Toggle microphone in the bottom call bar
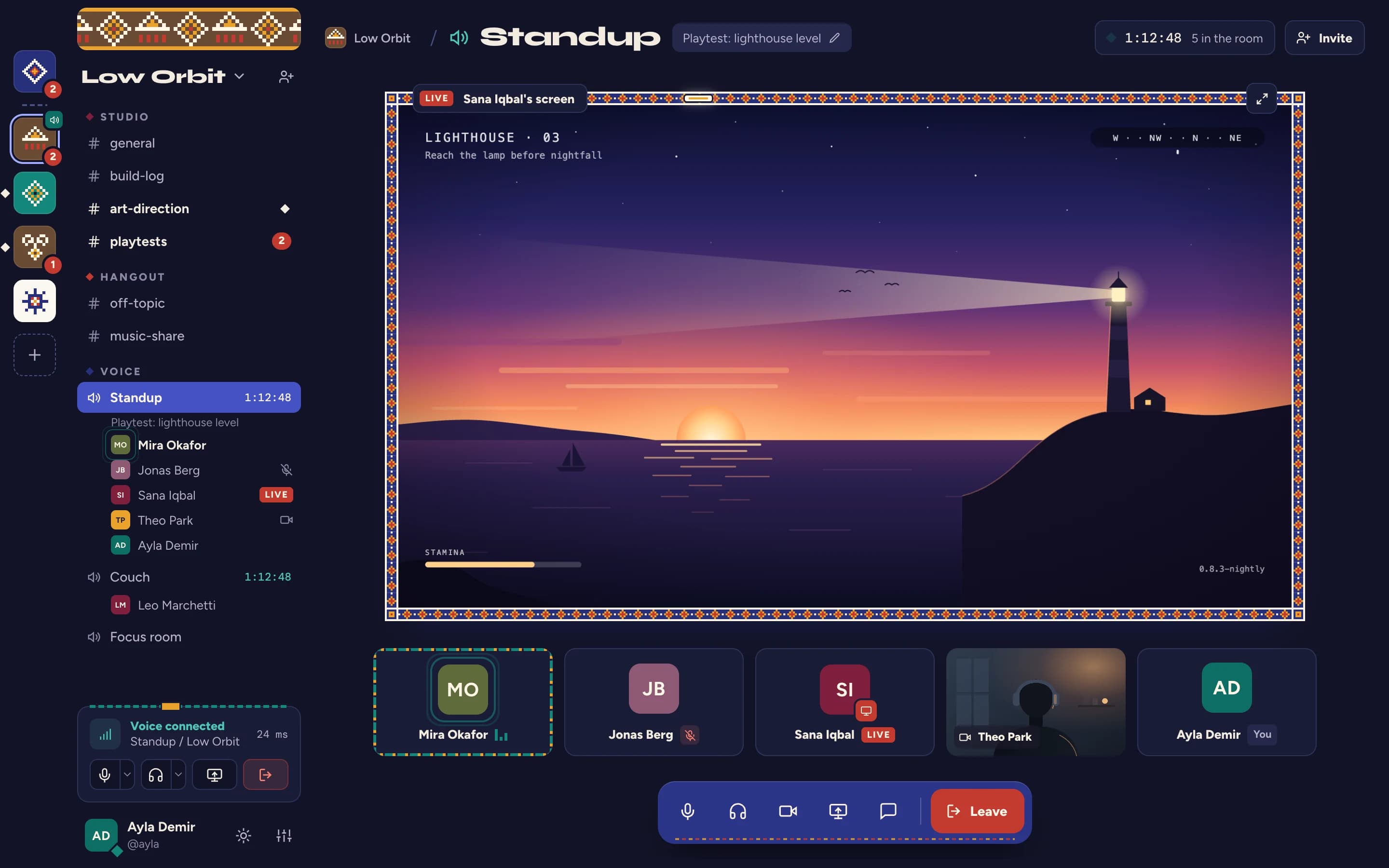 coord(688,811)
